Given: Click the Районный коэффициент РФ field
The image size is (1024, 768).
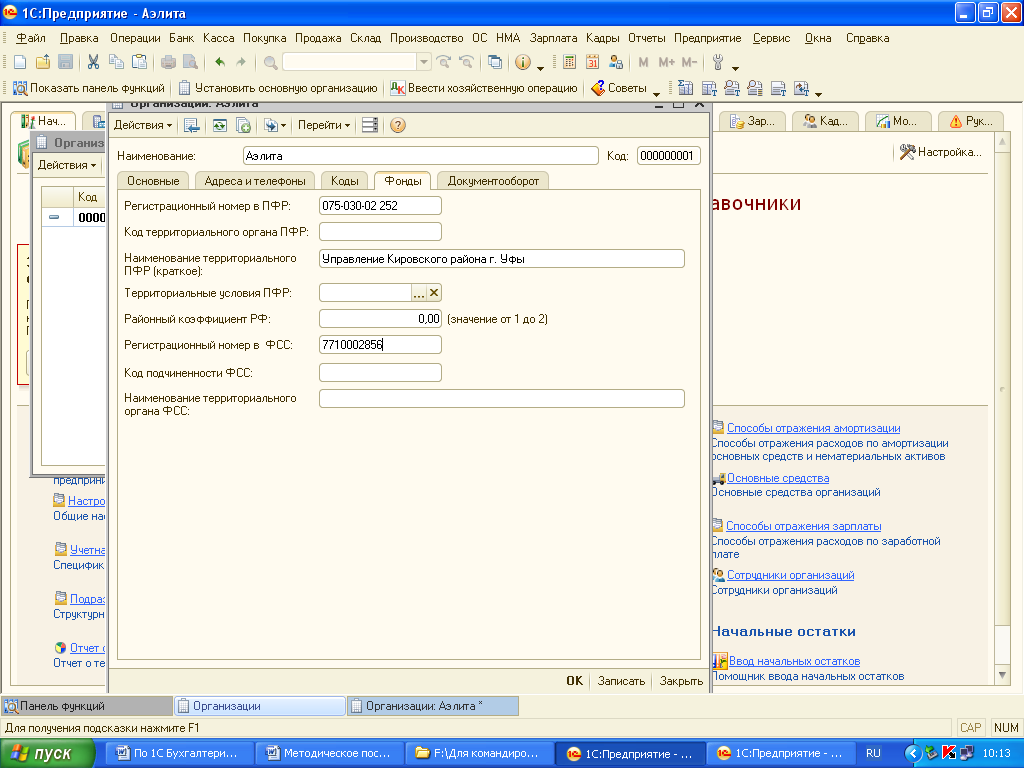Looking at the screenshot, I should point(380,319).
